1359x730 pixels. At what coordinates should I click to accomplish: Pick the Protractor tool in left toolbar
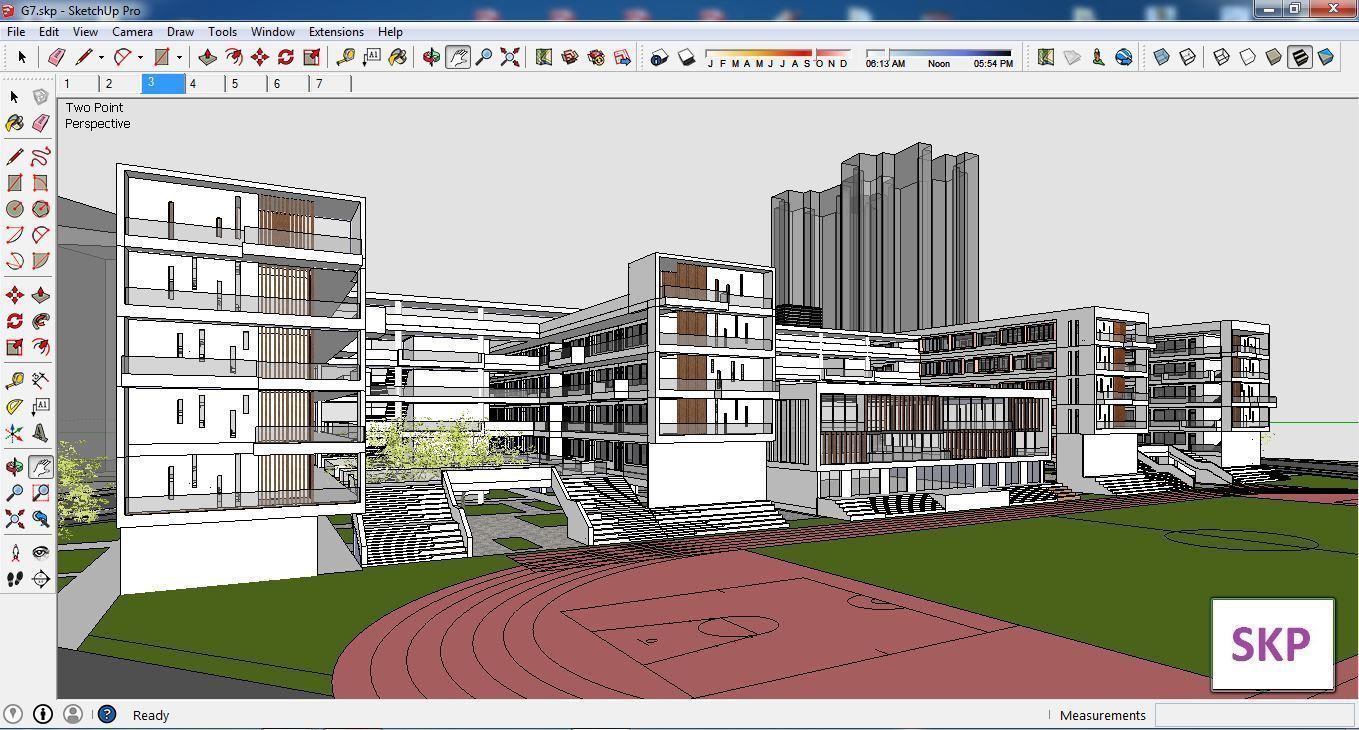coord(14,407)
